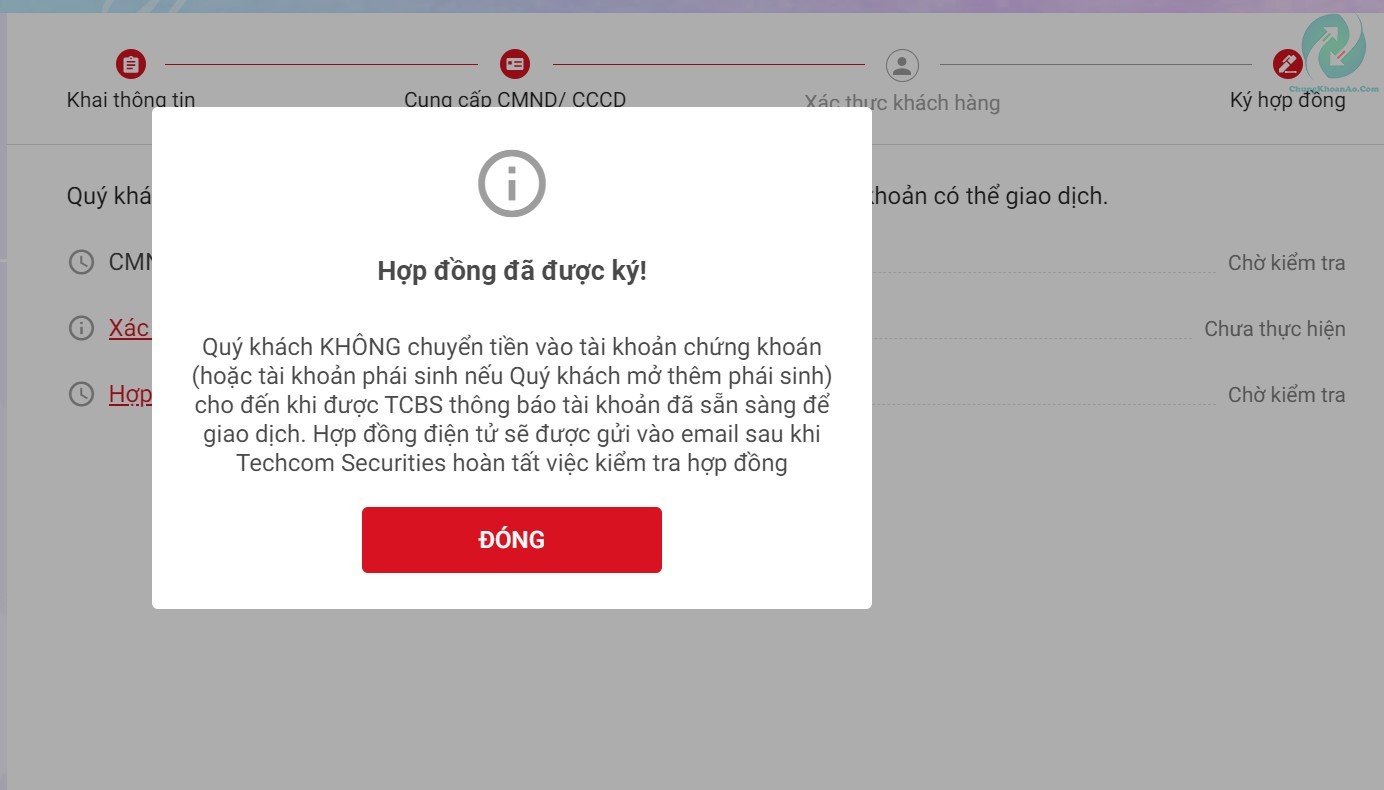Select the Ký hợp đồng step label
Screen dimensions: 1384x790
[1288, 100]
